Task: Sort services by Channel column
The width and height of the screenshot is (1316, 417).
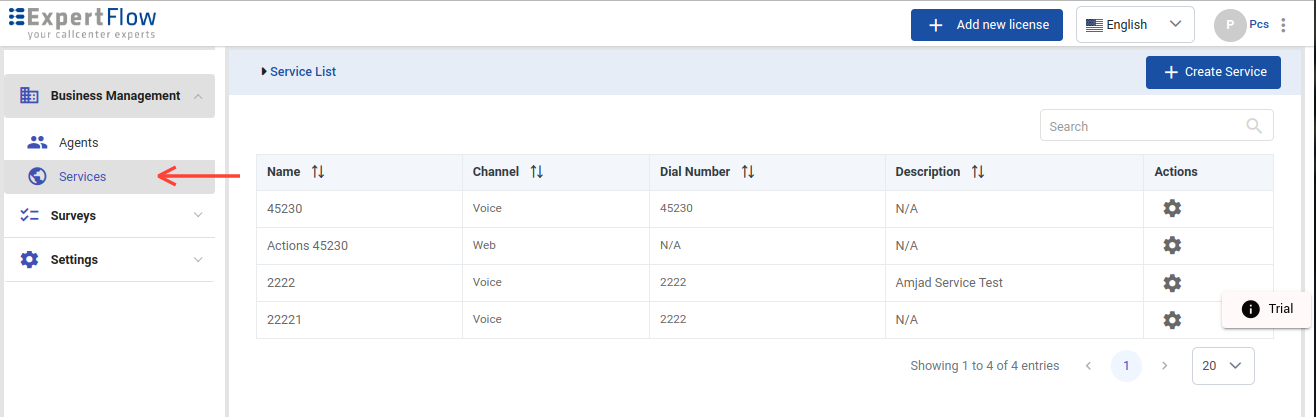Action: coord(537,172)
